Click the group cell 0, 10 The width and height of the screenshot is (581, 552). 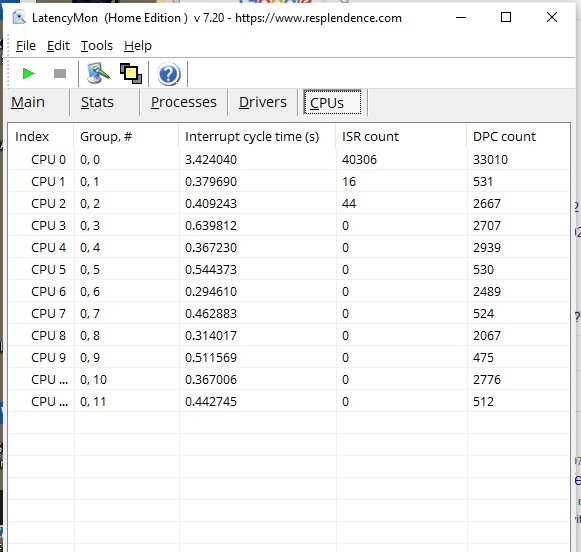[x=93, y=379]
